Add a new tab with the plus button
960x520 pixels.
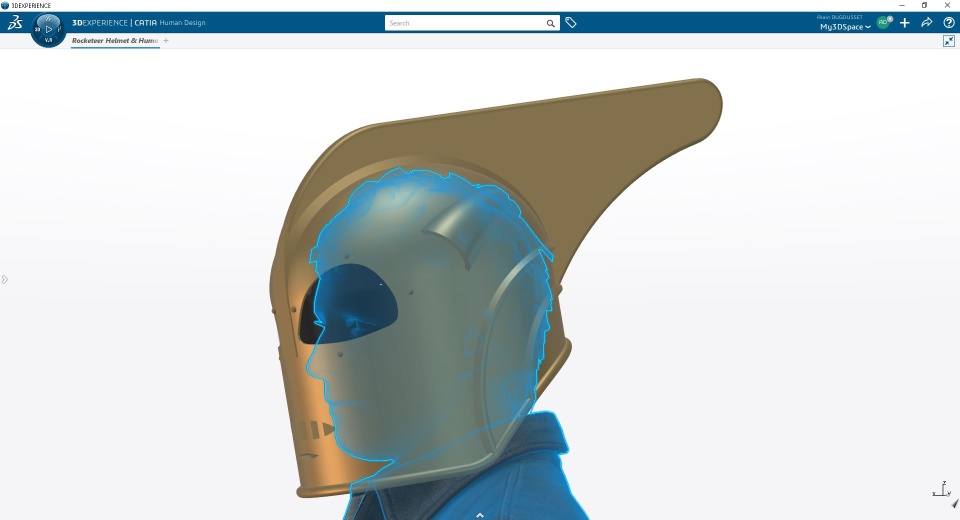[x=166, y=40]
